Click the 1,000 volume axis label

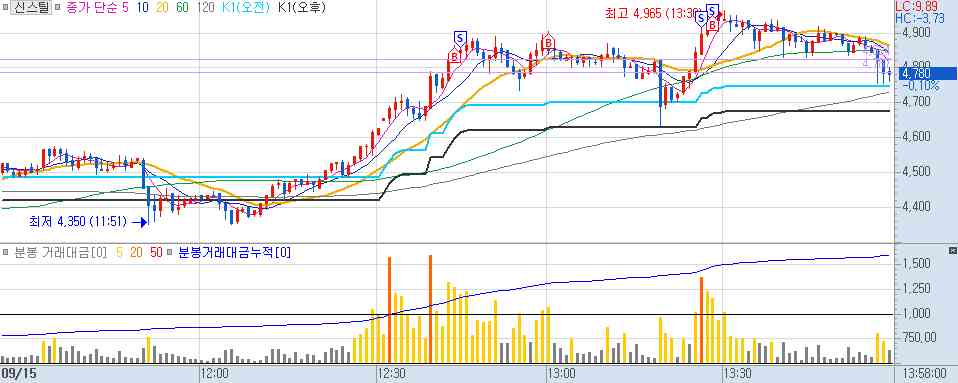point(917,313)
